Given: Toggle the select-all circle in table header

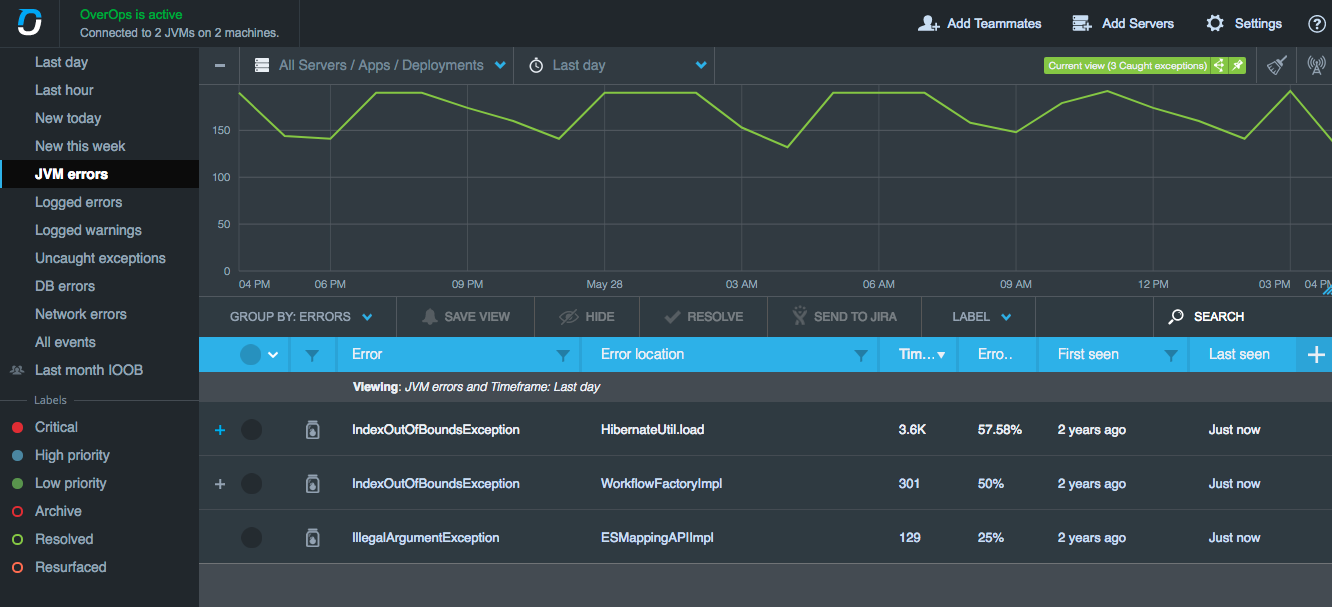Looking at the screenshot, I should (250, 354).
